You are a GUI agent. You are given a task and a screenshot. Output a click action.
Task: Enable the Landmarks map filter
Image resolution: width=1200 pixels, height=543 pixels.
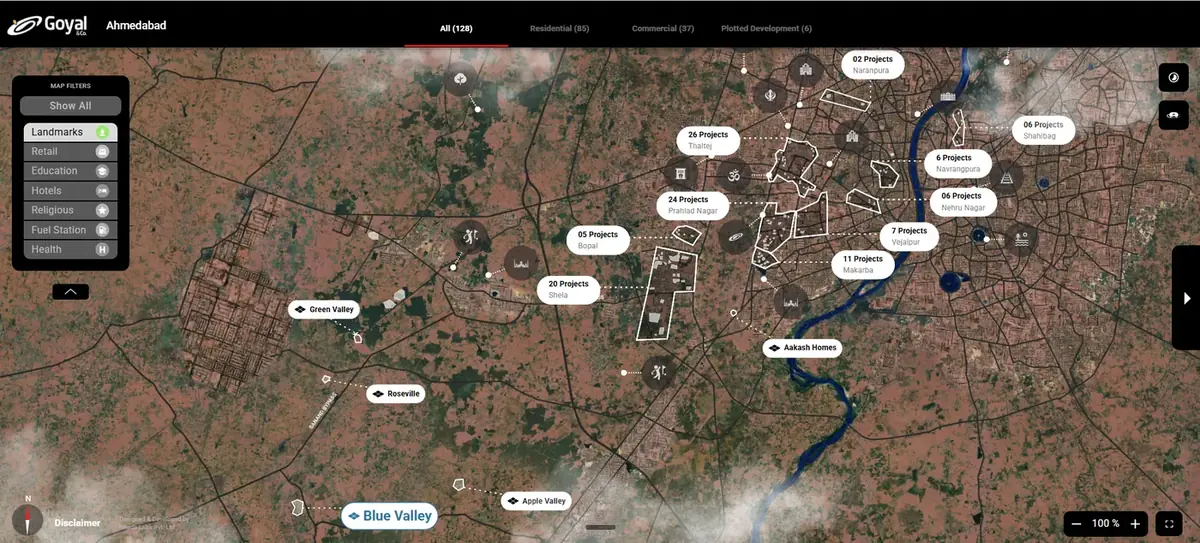[70, 132]
